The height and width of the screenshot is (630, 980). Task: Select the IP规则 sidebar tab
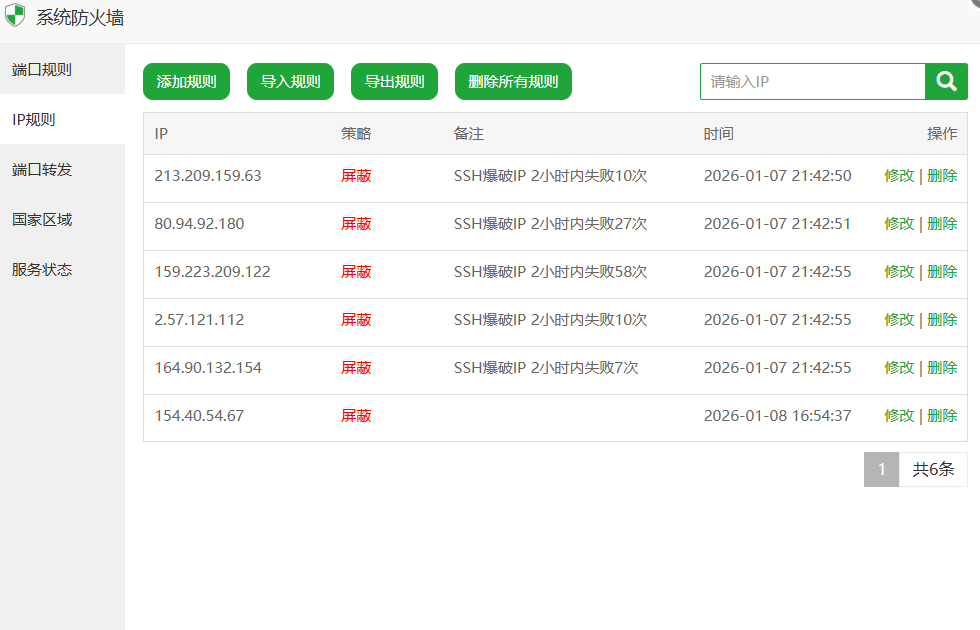pos(34,120)
